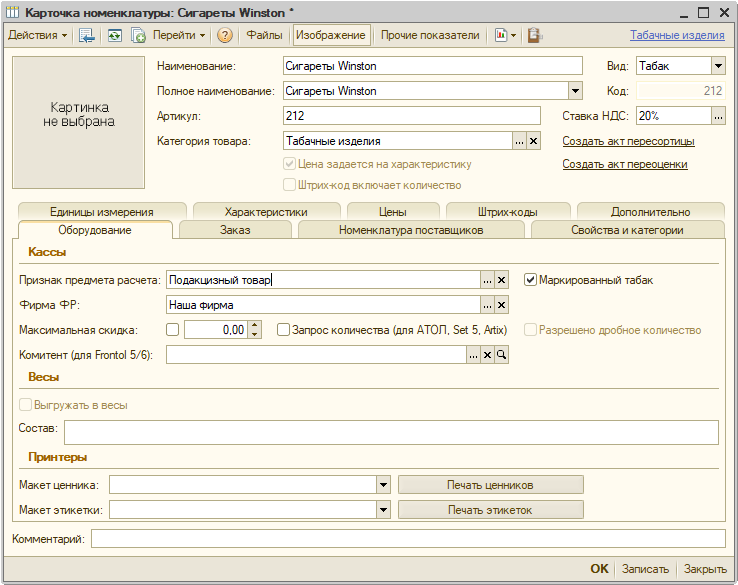The height and width of the screenshot is (585, 738).
Task: Expand the Макет ценника dropdown
Action: (384, 485)
